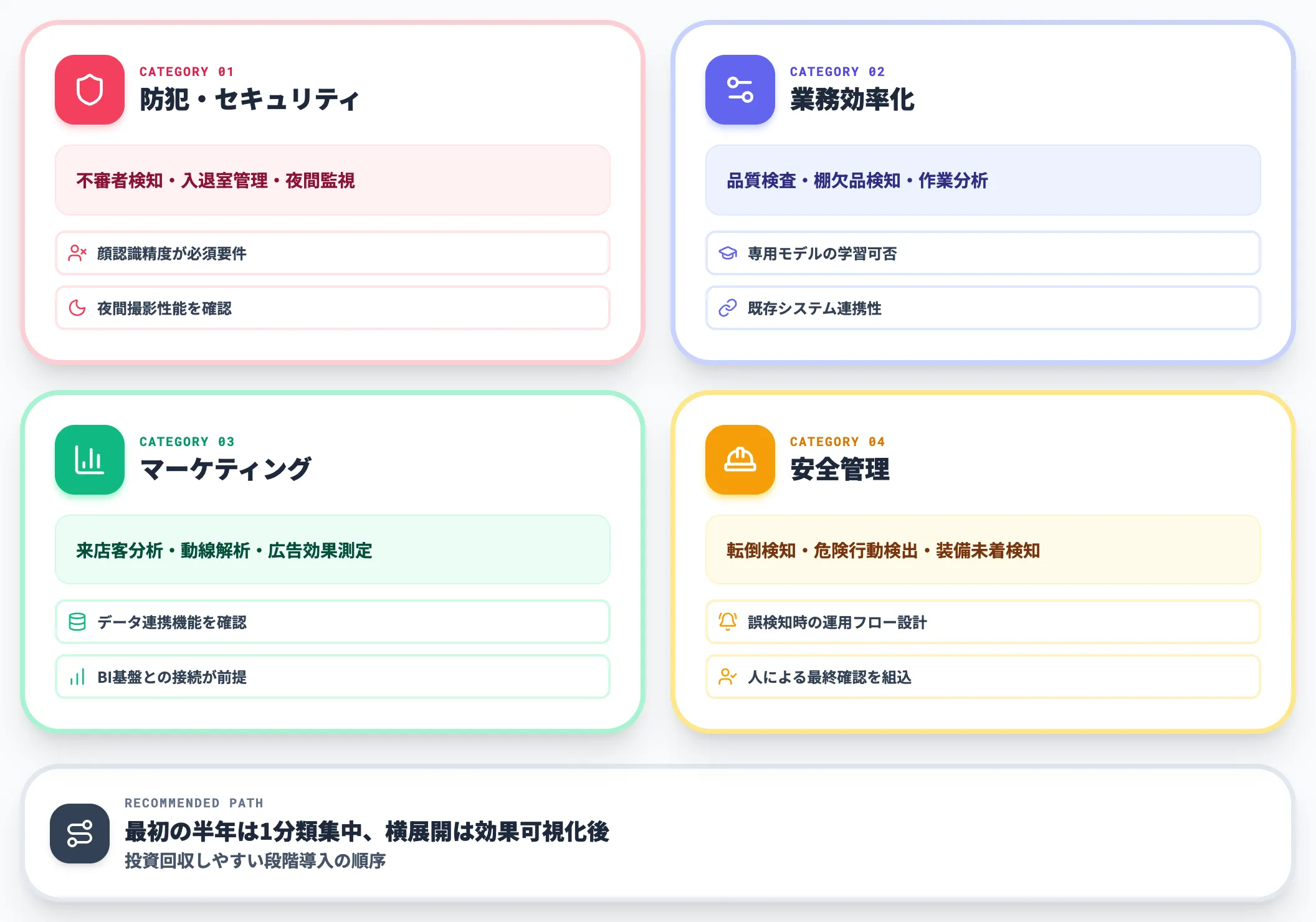Click the ringing bell icon beside 誤検知時の運用フロー設計
The image size is (1316, 922).
[x=728, y=622]
